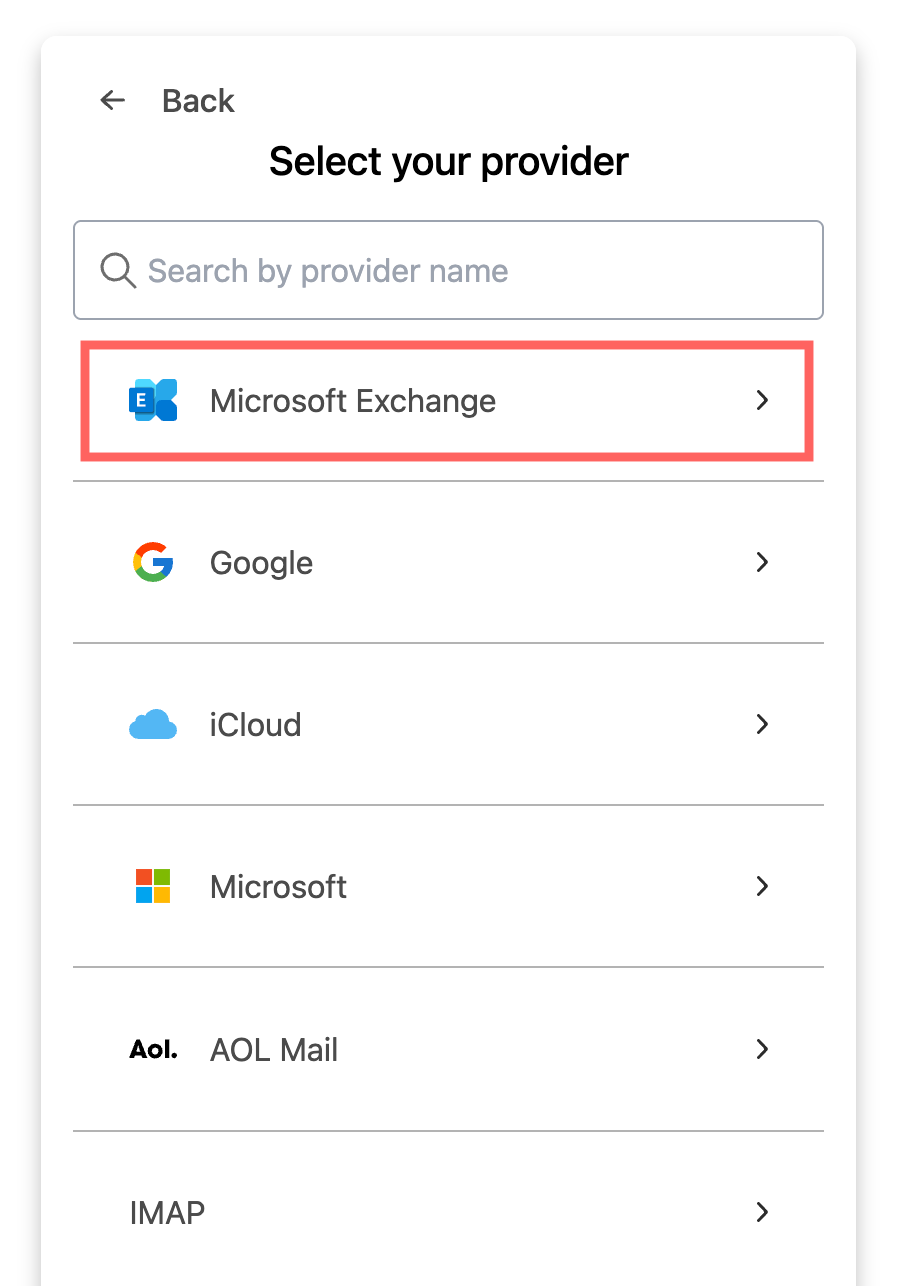Select the IMAP option

(448, 1212)
